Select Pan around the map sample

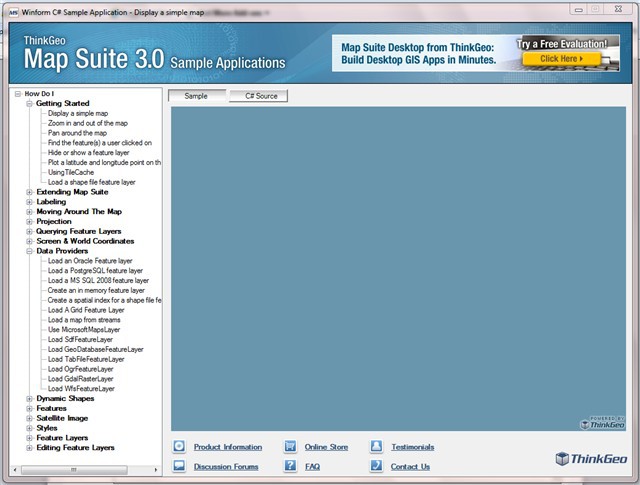click(77, 133)
